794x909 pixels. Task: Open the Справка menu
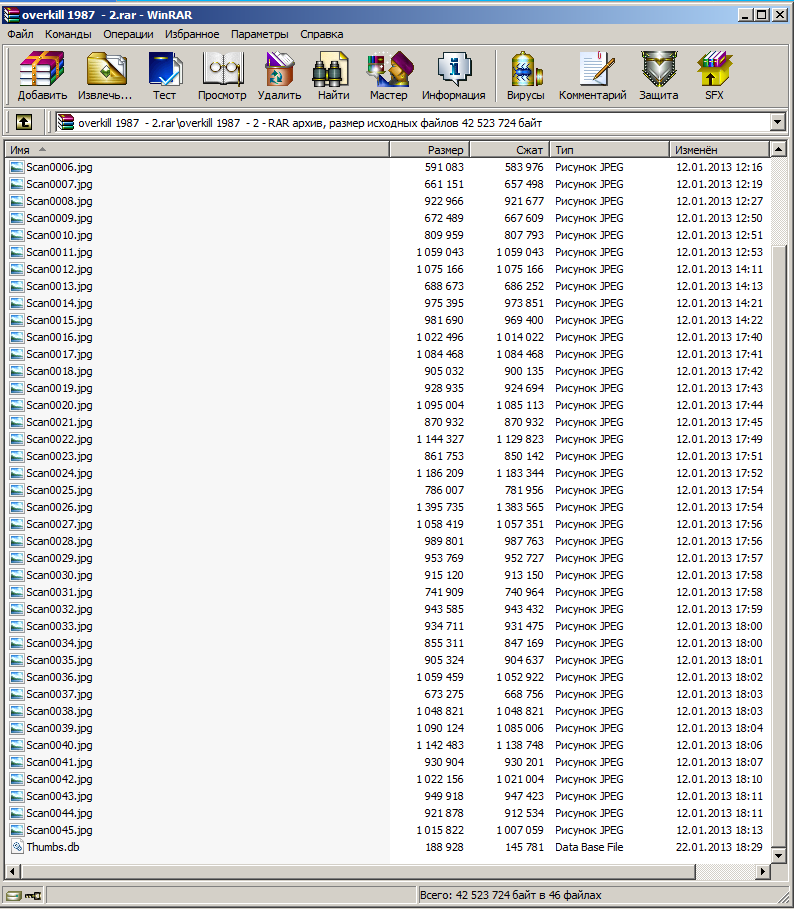[322, 34]
